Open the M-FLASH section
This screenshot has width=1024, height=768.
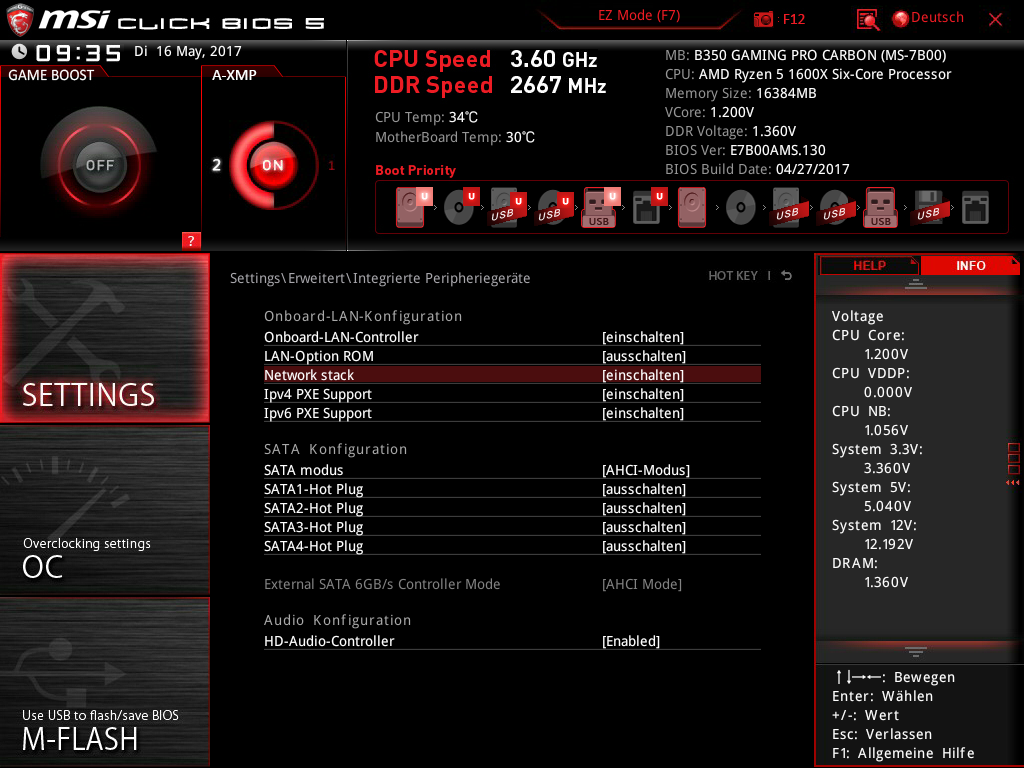(104, 682)
